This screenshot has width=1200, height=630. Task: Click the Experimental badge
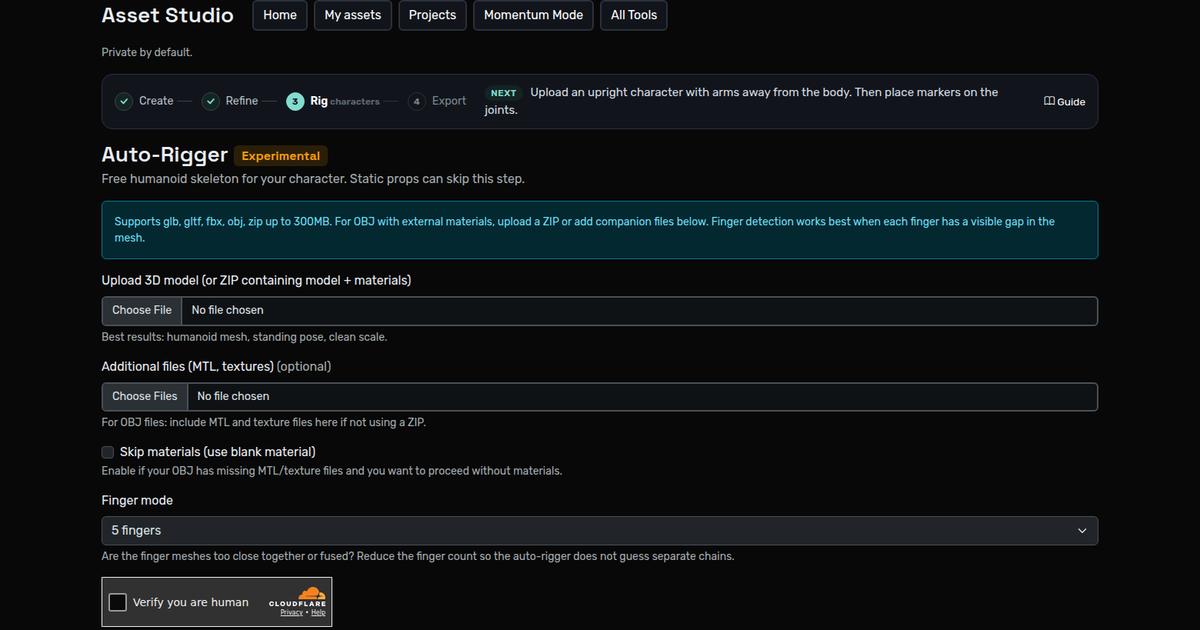coord(280,156)
